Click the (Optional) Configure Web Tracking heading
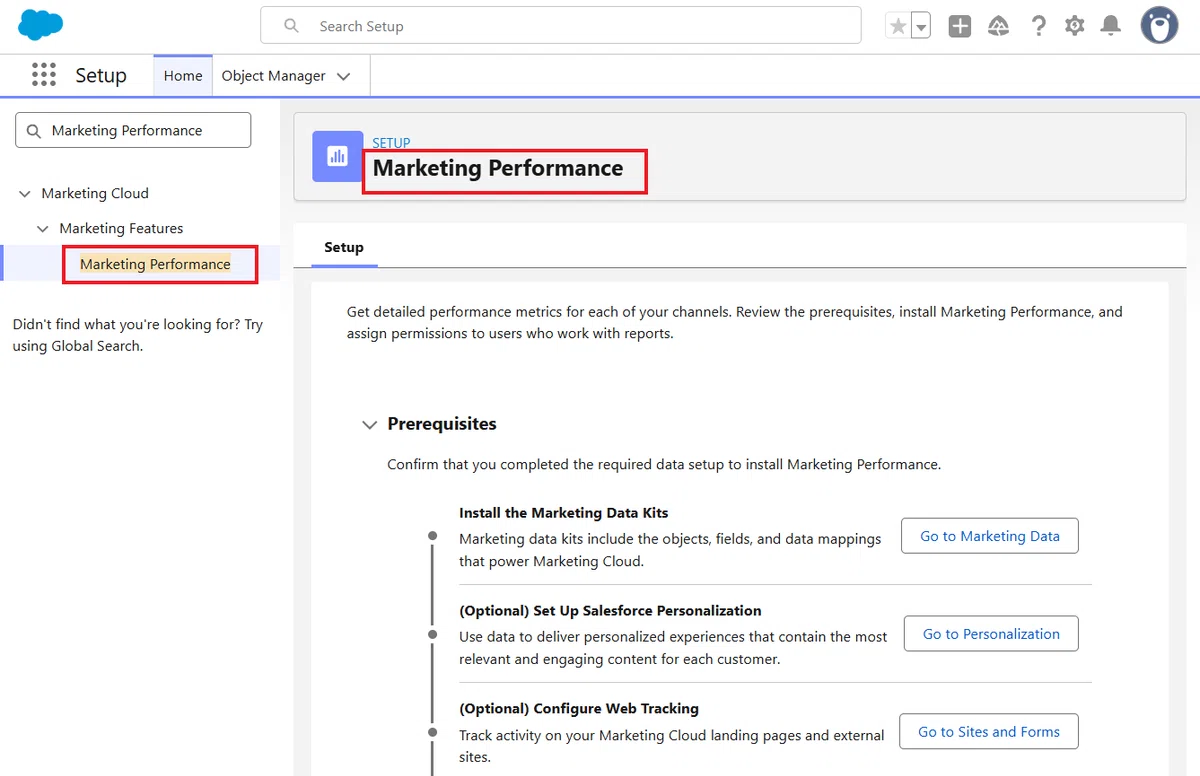1200x776 pixels. [579, 709]
